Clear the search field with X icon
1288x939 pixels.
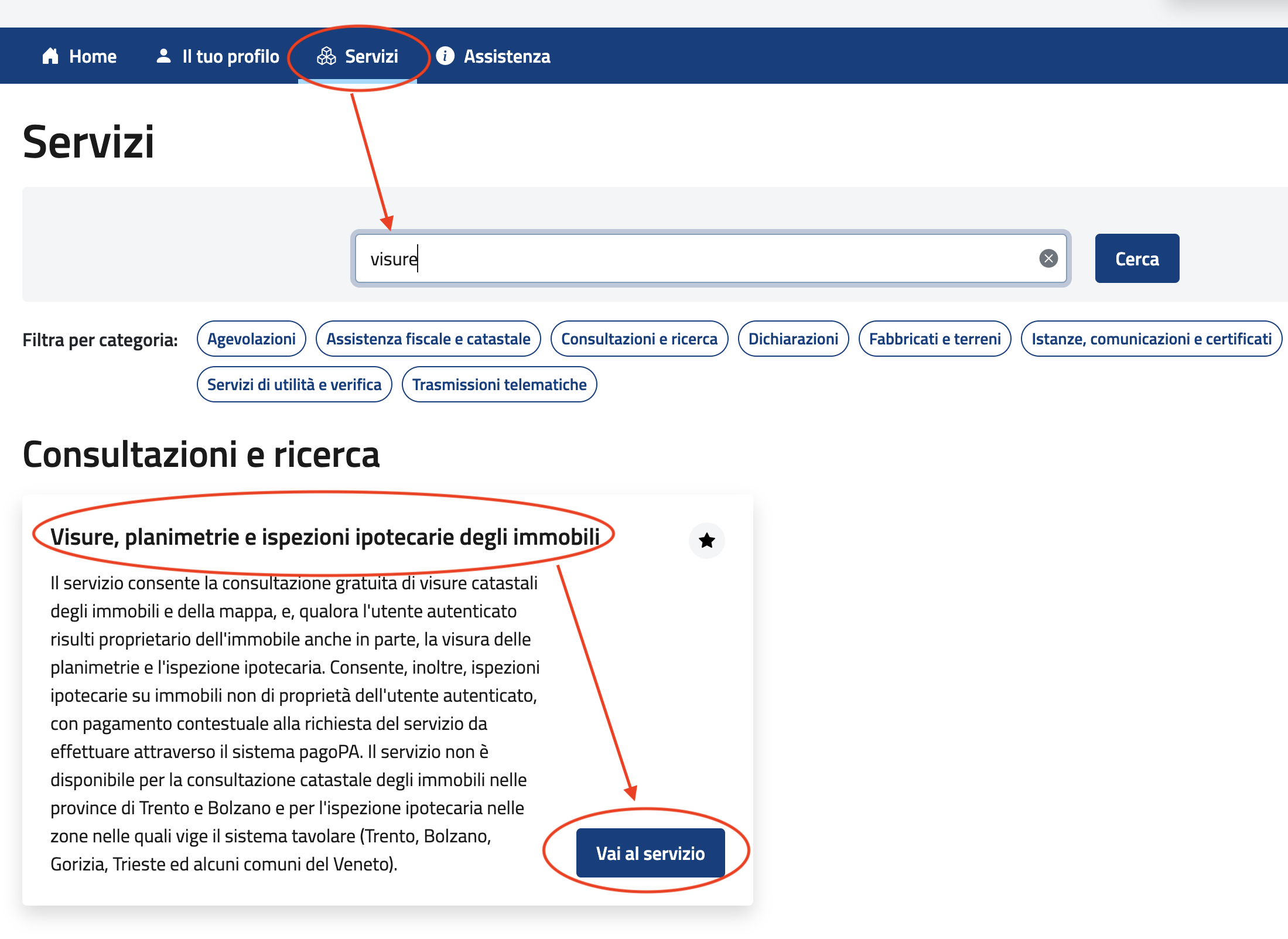1048,258
